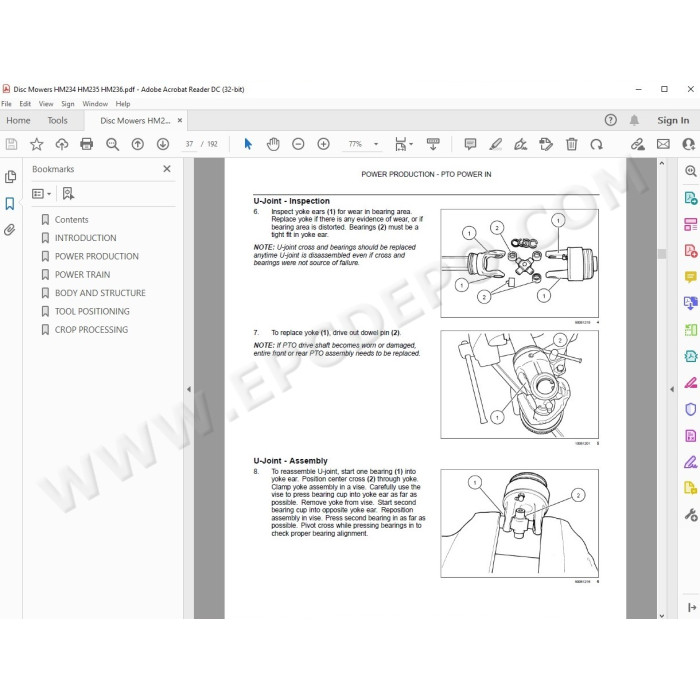
Task: Jump to POWER PRODUCTION bookmark
Action: 96,256
